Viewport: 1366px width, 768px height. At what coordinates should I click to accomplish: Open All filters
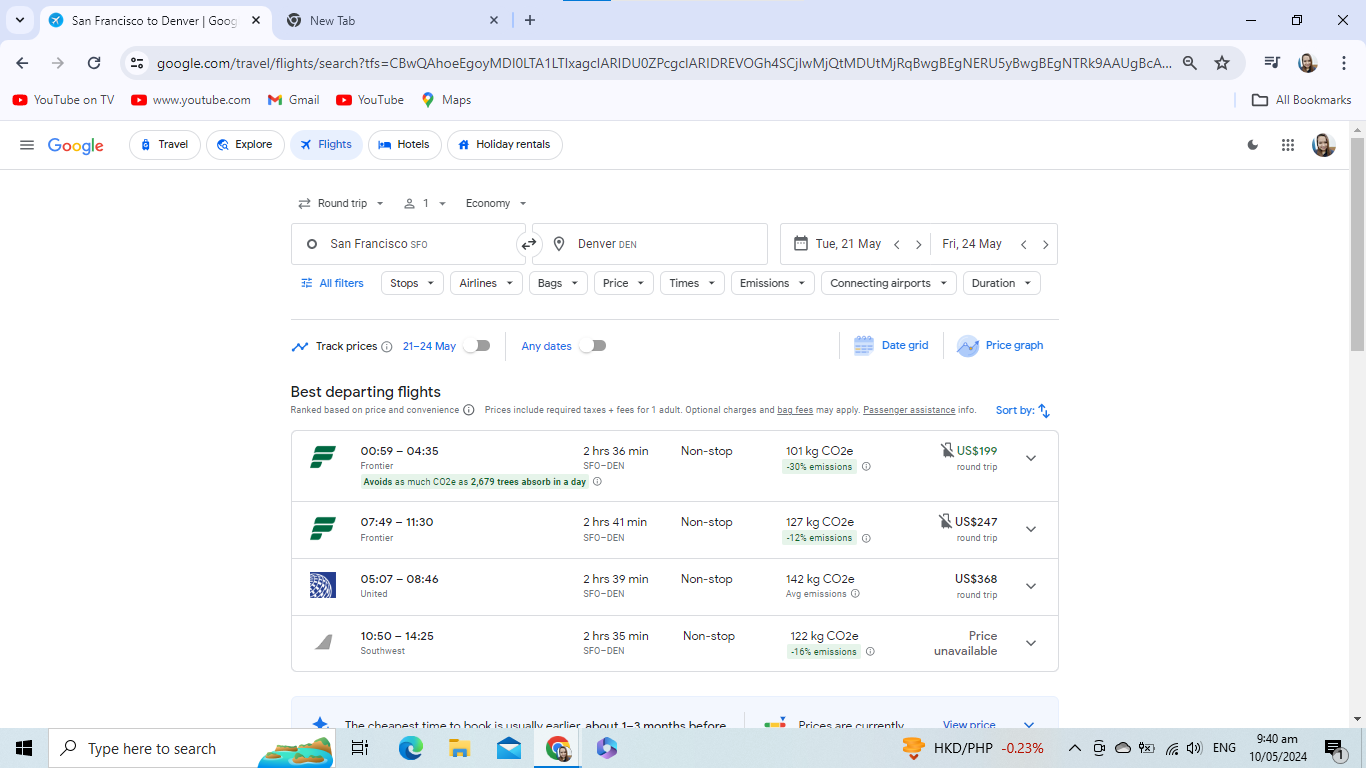(x=332, y=284)
